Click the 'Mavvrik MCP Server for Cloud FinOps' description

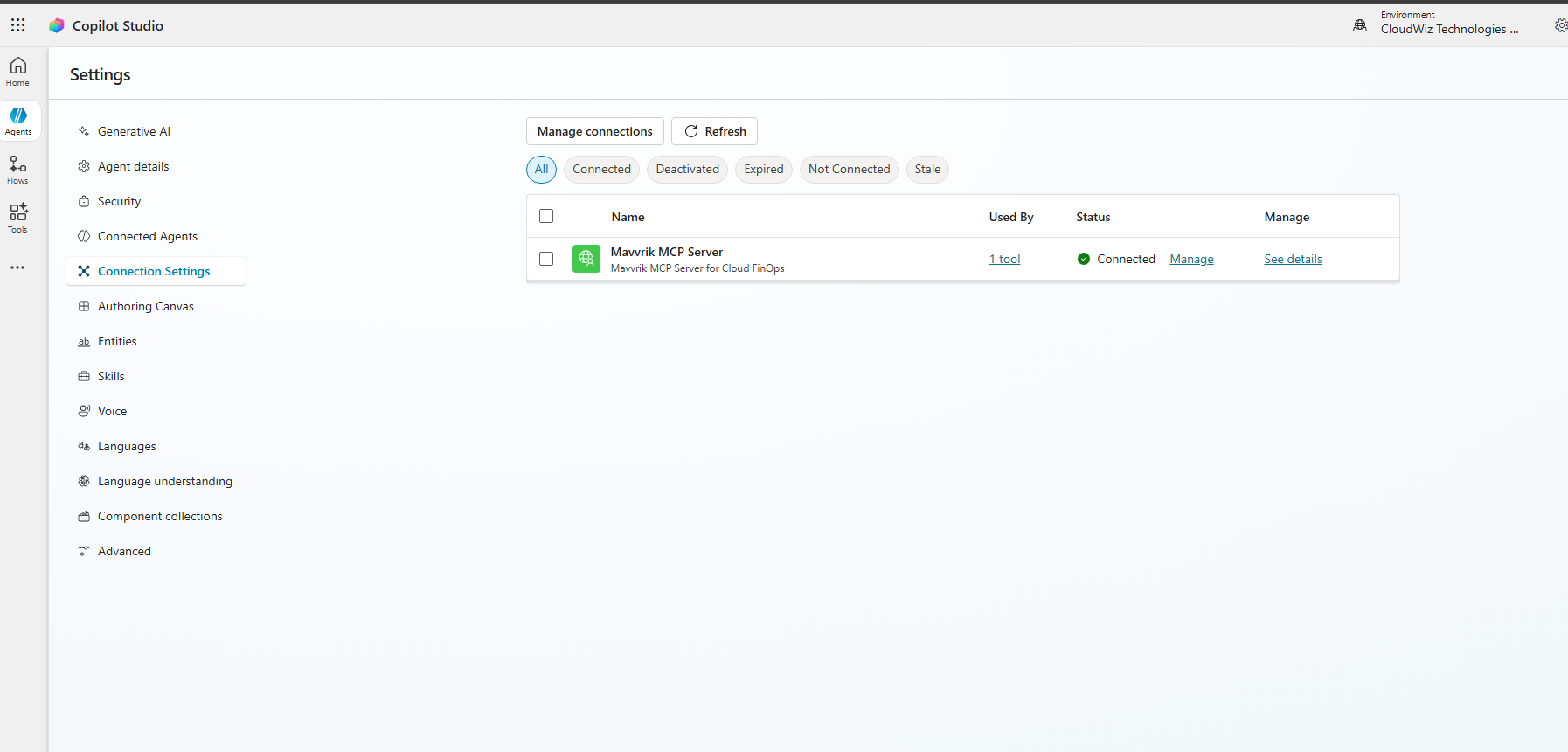697,268
